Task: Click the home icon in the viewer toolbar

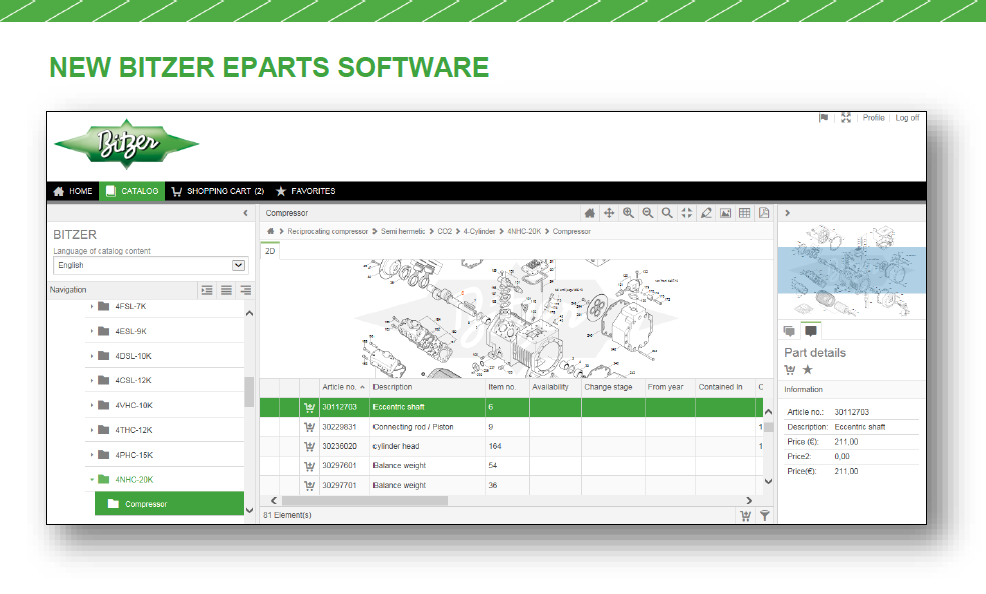Action: pyautogui.click(x=589, y=213)
